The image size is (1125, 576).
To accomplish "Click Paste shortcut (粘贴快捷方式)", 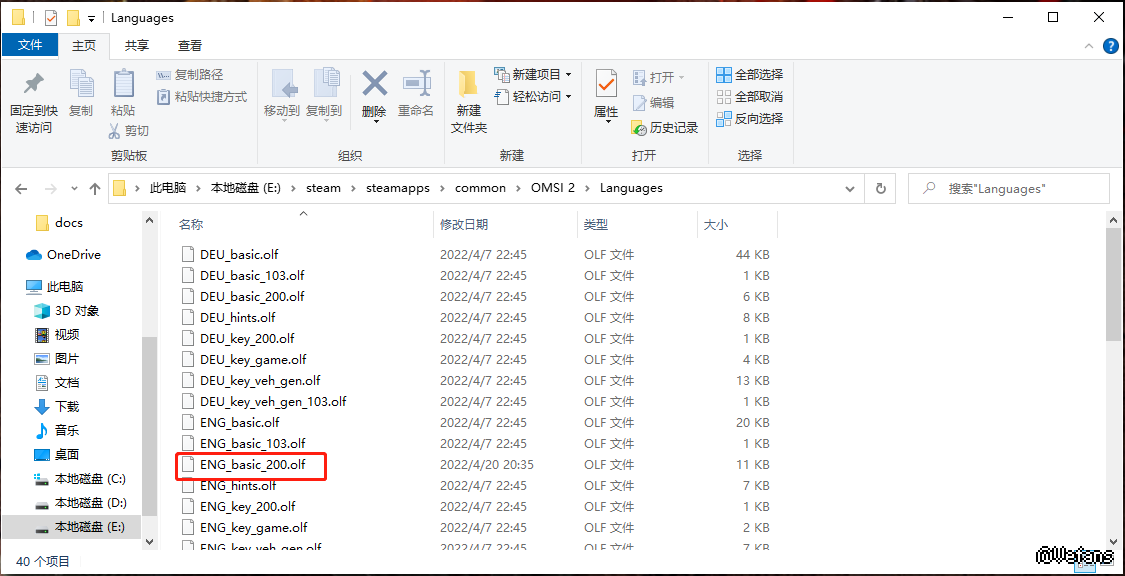I will tap(202, 96).
